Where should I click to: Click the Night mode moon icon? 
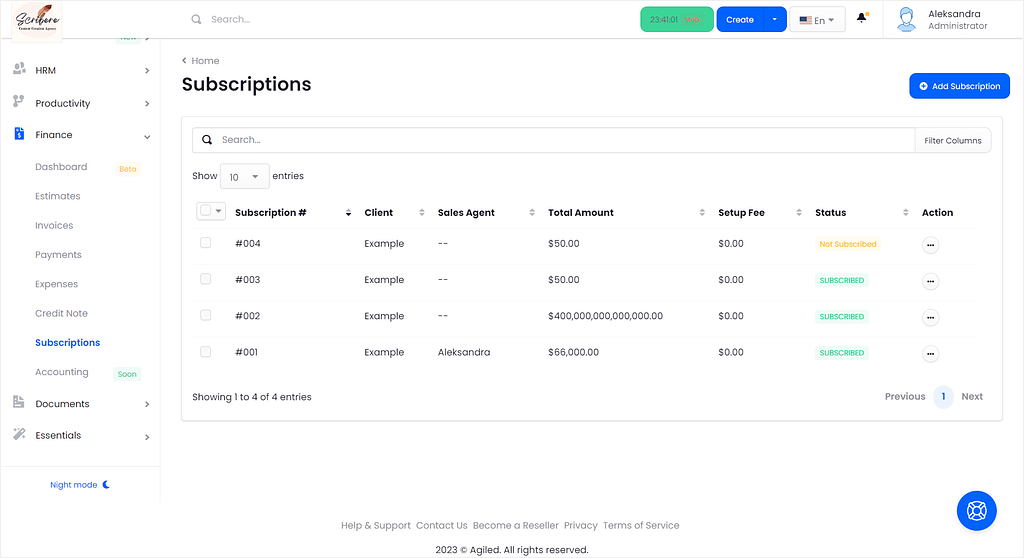[x=106, y=485]
